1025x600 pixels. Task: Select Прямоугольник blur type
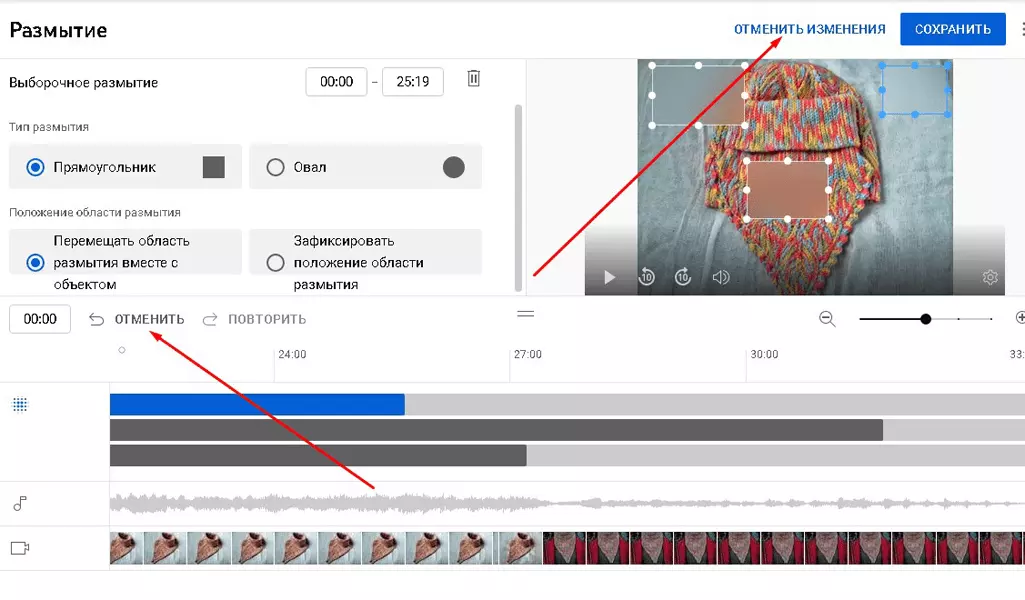pos(126,167)
